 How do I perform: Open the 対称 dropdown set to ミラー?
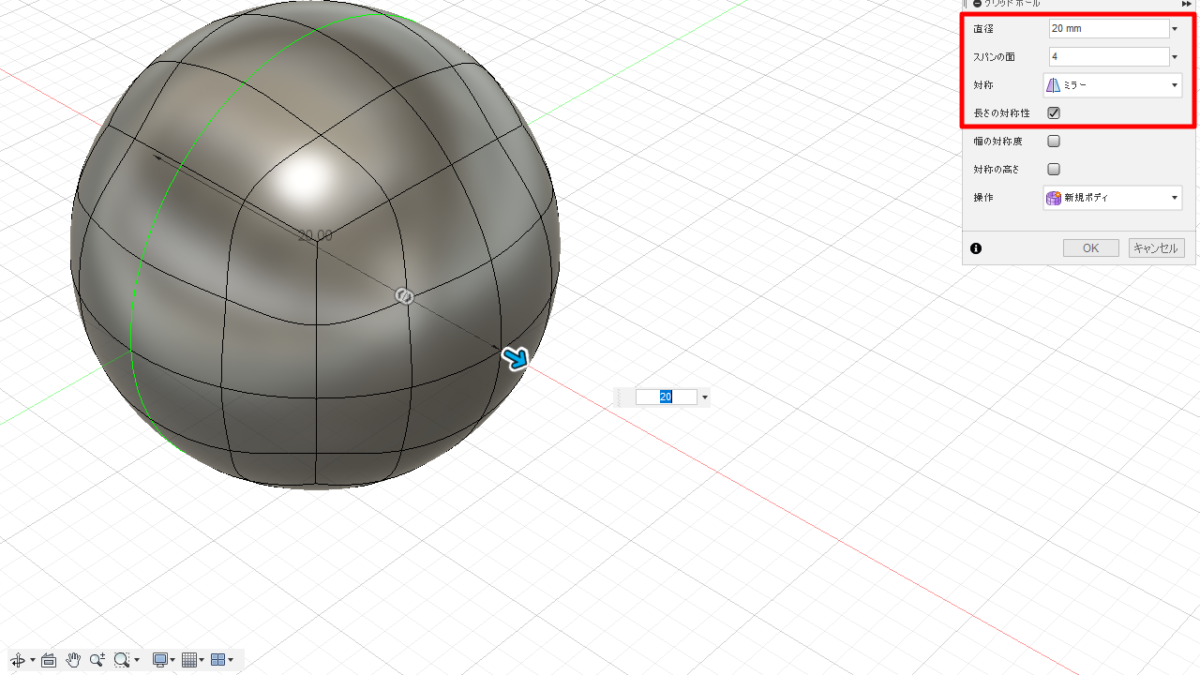(1113, 85)
